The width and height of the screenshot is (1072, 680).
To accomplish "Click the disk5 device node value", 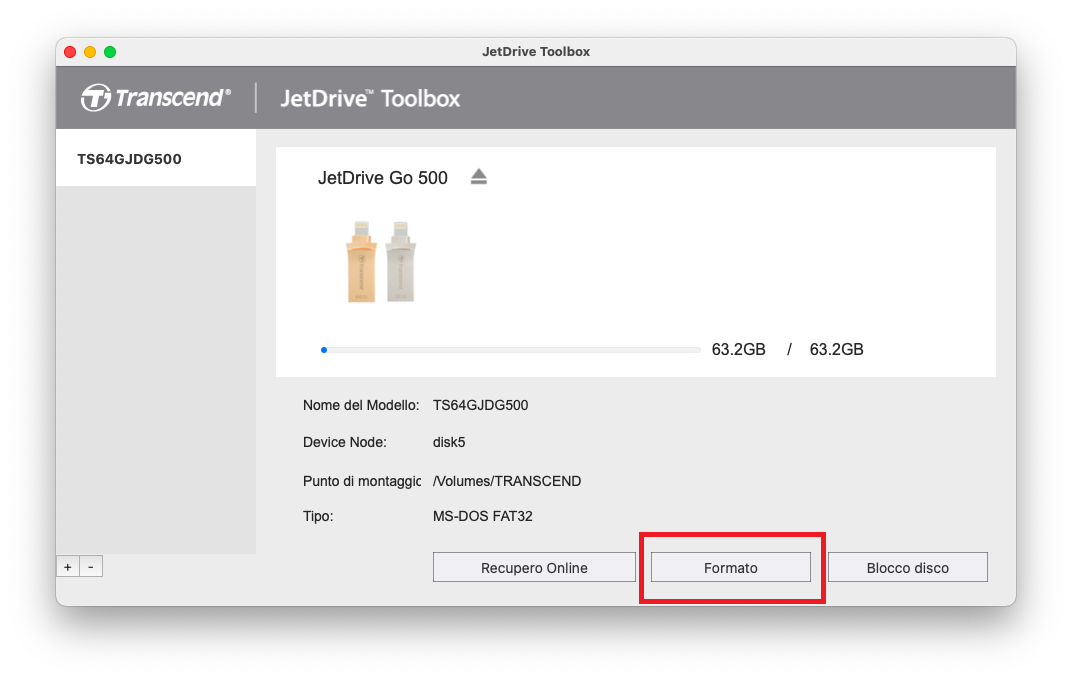I will coord(449,442).
